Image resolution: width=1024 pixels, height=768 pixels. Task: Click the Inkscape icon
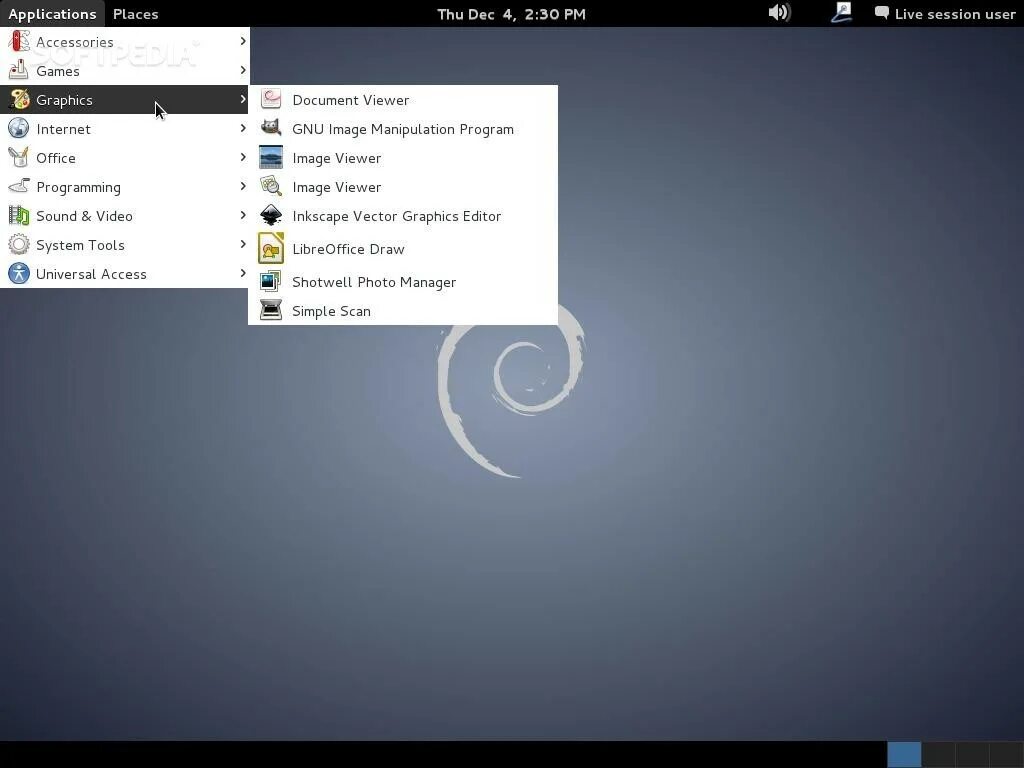pyautogui.click(x=271, y=216)
